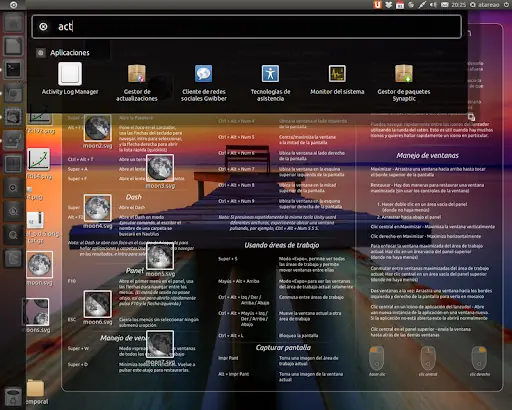Open Monitor del sistema

(337, 79)
